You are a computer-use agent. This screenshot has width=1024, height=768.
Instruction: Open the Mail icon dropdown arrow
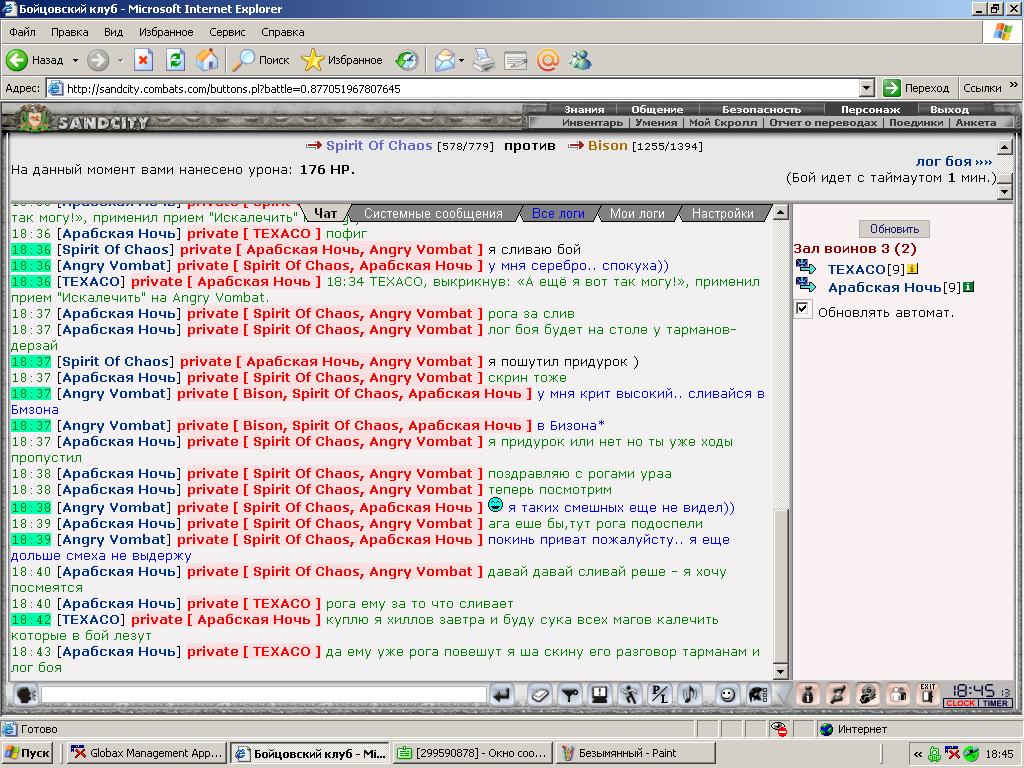point(461,61)
